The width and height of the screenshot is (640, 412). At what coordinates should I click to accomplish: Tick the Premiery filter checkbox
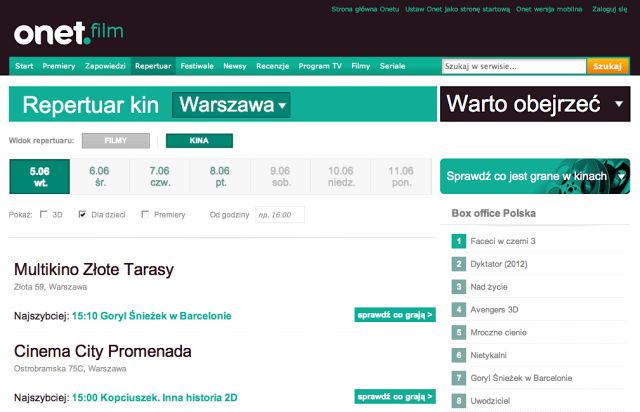tap(145, 214)
